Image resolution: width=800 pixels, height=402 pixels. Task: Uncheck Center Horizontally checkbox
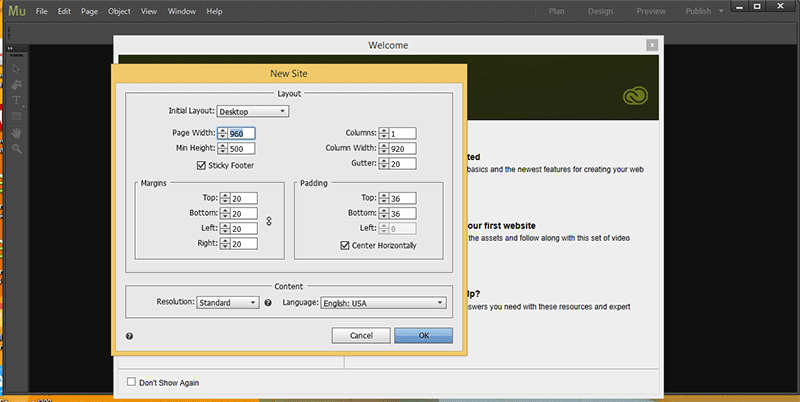tap(345, 245)
